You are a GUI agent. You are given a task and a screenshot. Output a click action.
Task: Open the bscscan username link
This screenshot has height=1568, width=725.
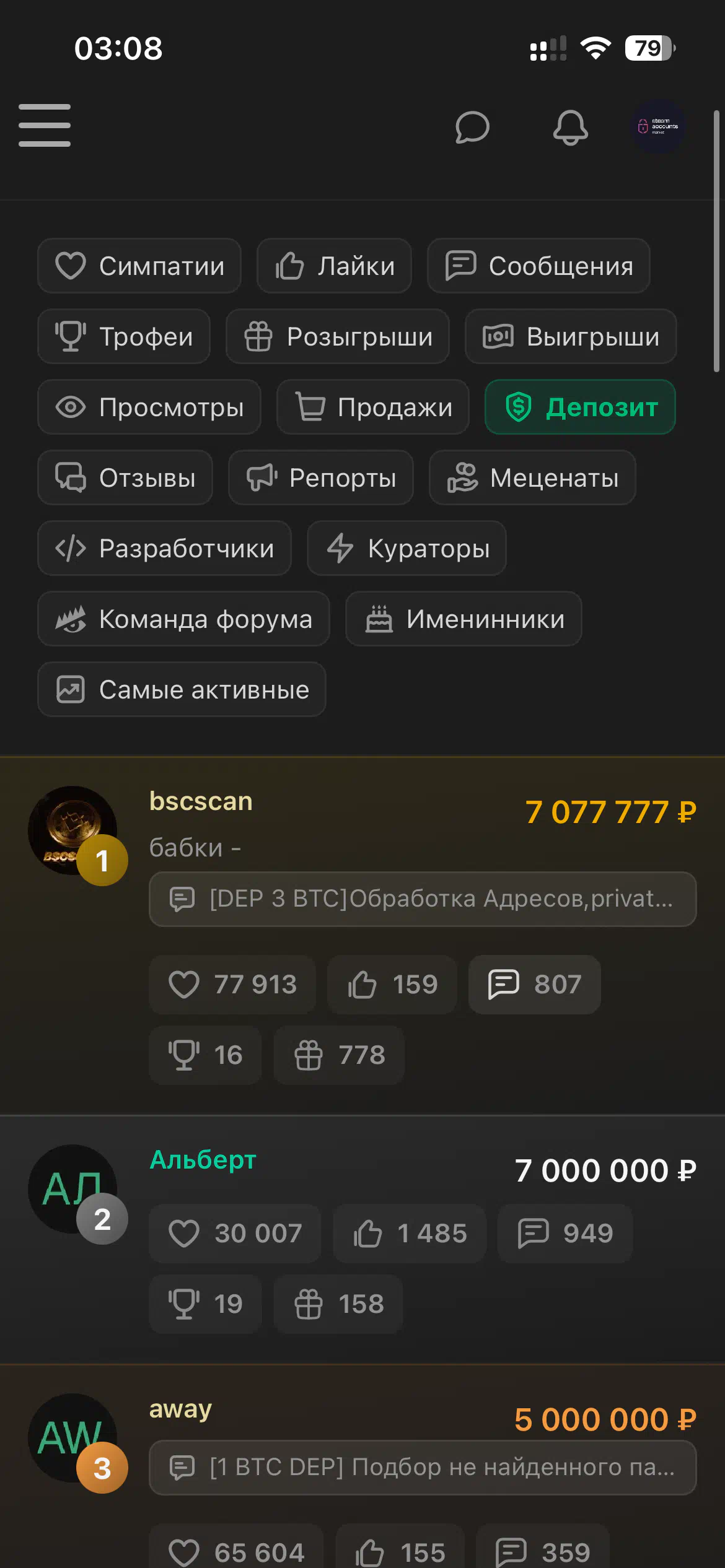pyautogui.click(x=201, y=801)
